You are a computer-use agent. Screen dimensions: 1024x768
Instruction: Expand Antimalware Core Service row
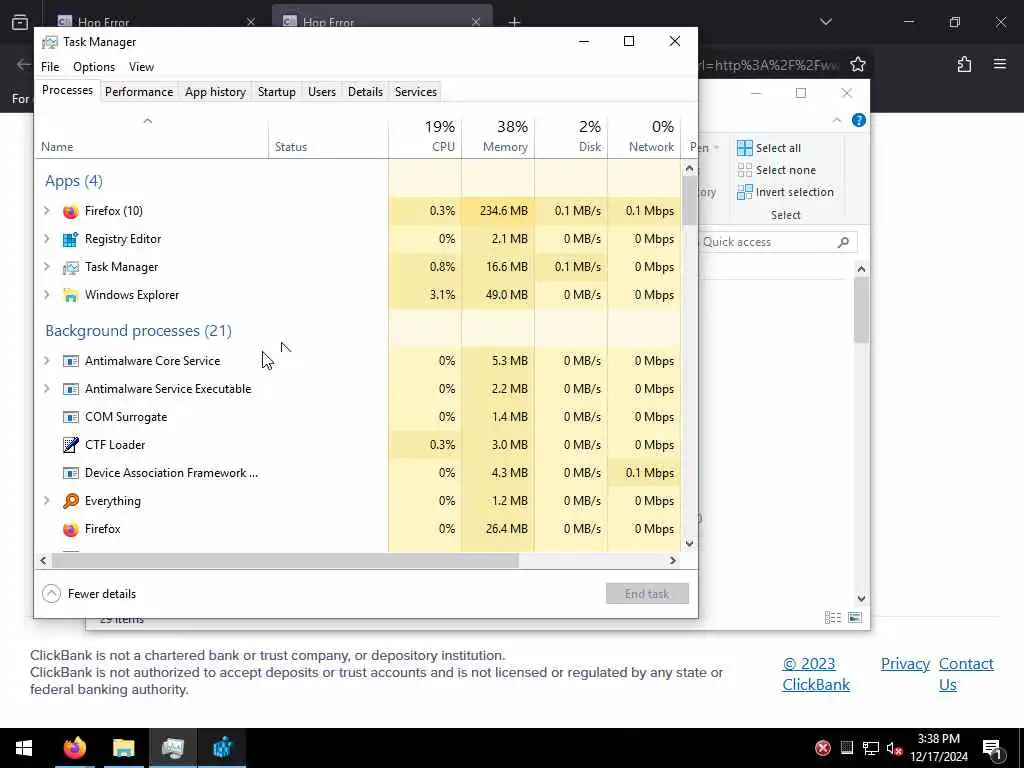tap(47, 360)
